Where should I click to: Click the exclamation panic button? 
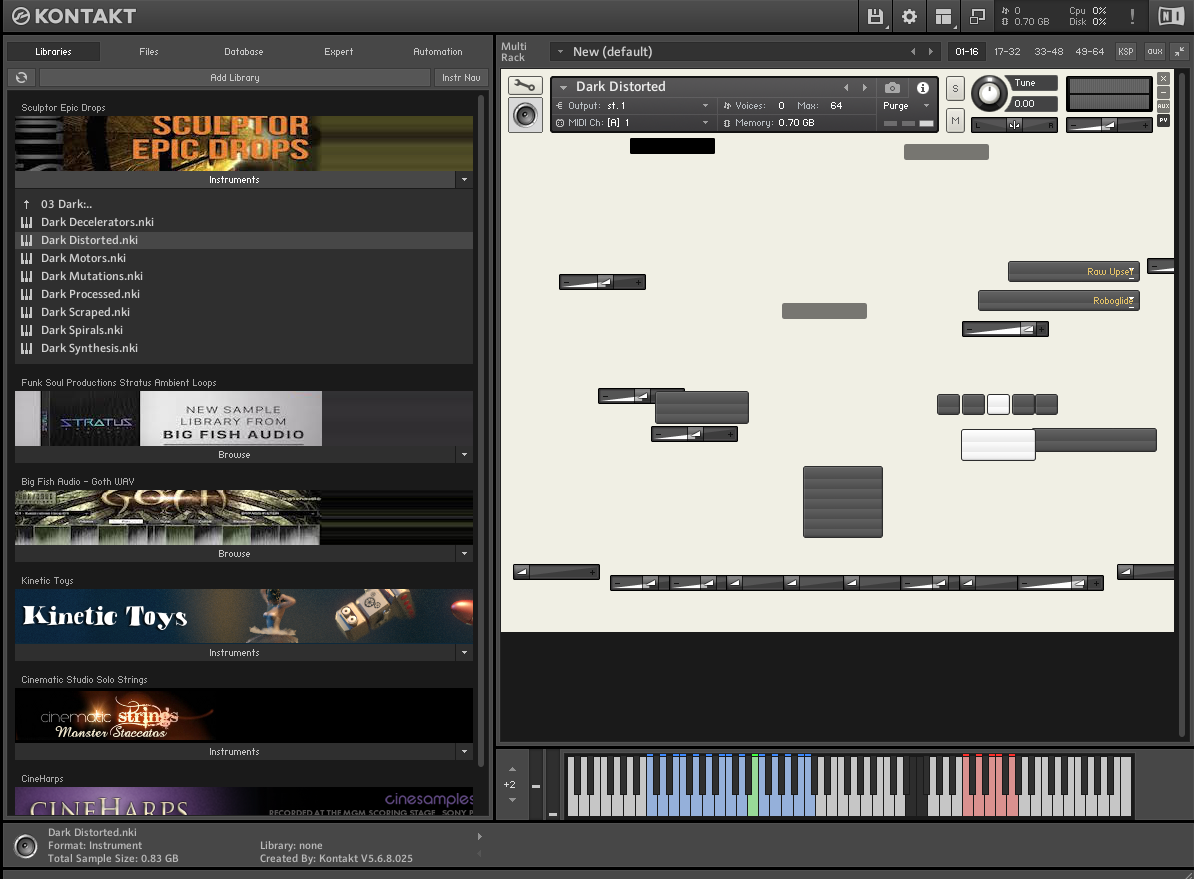pos(1132,16)
